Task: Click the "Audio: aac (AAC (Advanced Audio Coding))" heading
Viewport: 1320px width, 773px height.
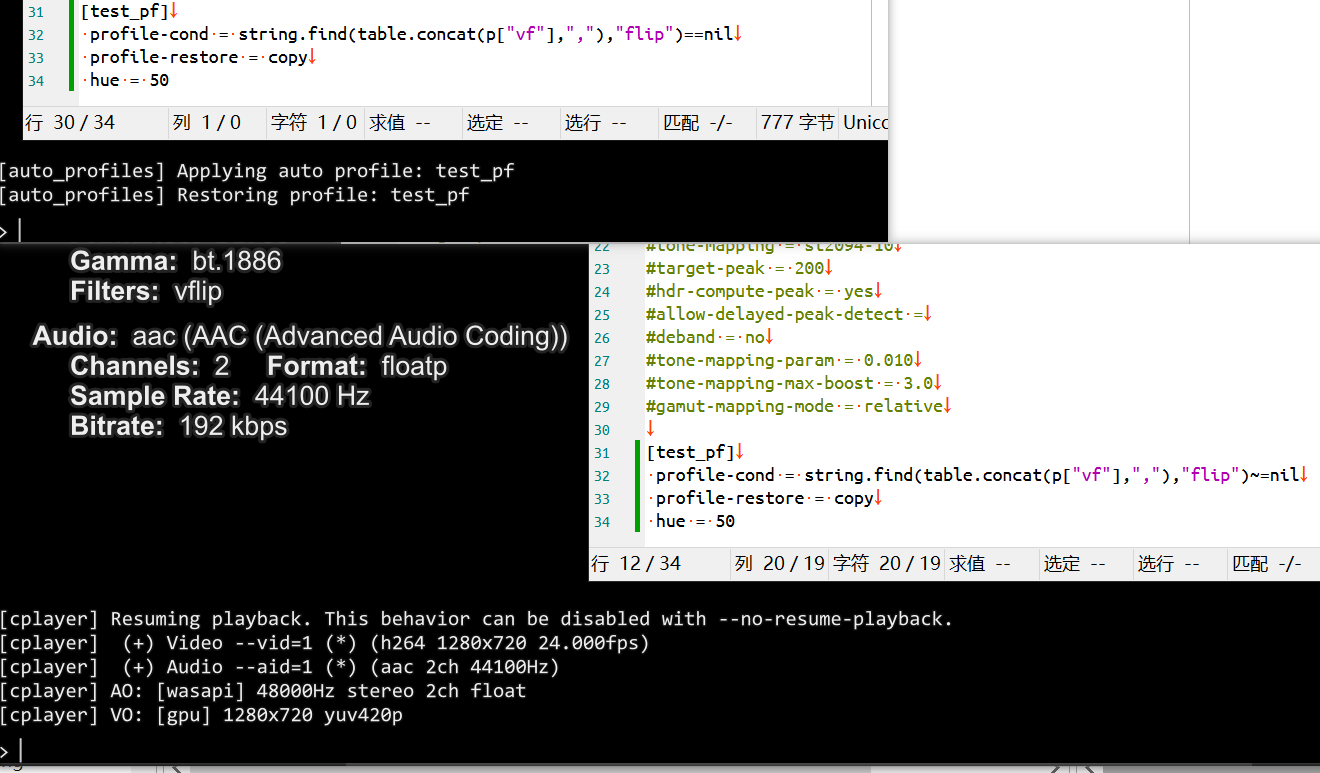Action: 300,336
